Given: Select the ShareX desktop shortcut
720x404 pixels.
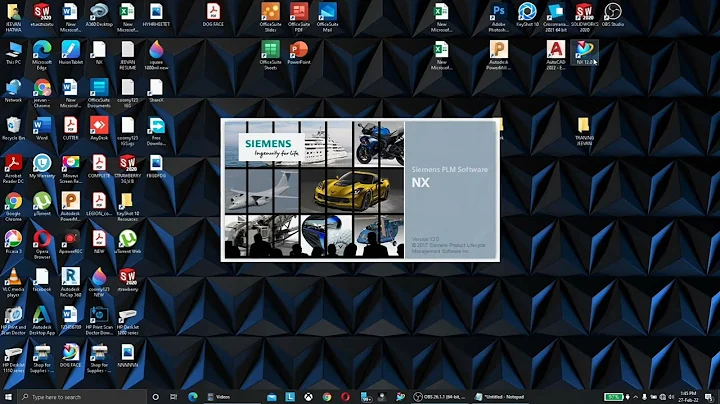Looking at the screenshot, I should pos(156,90).
